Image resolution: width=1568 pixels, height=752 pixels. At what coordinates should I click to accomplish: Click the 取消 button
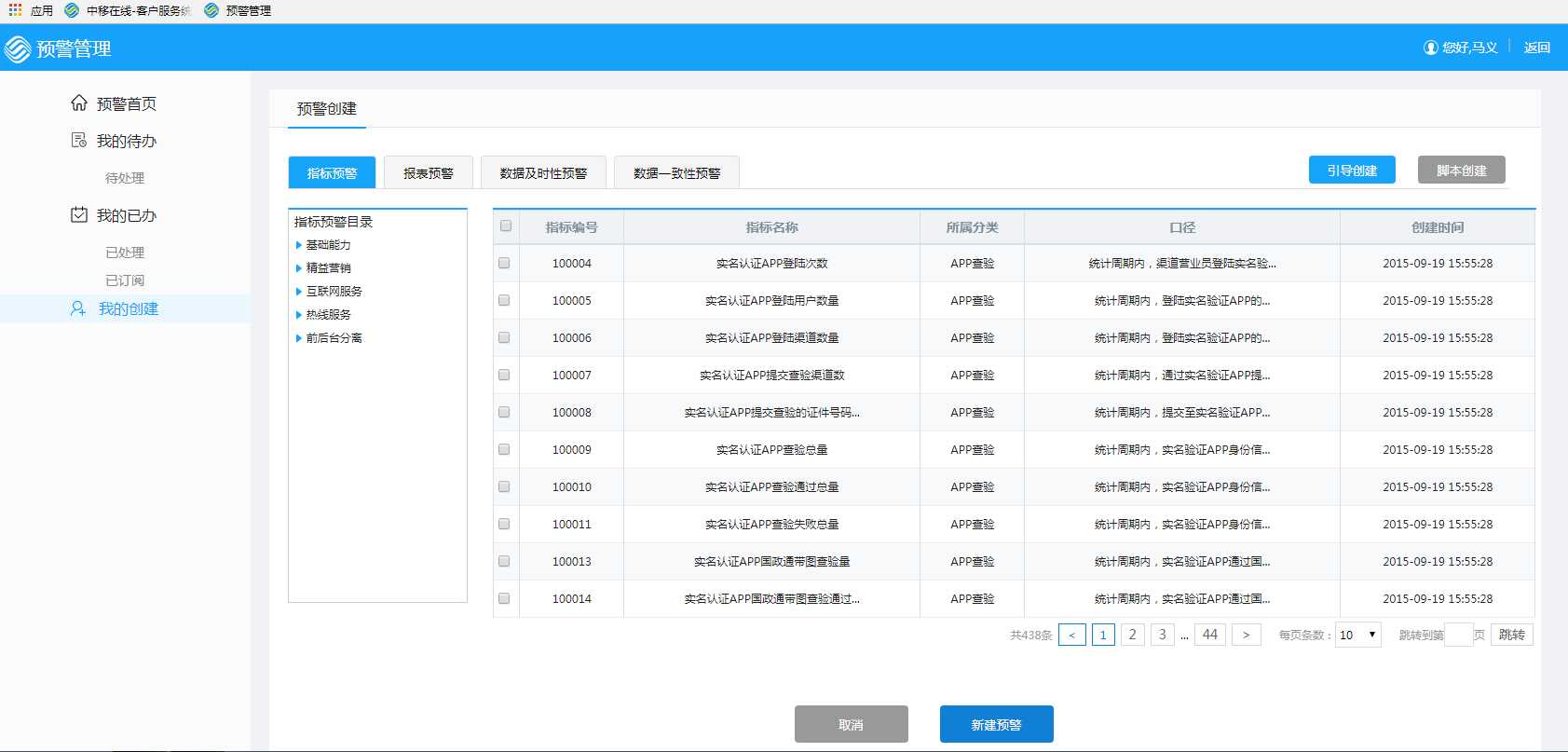click(851, 724)
